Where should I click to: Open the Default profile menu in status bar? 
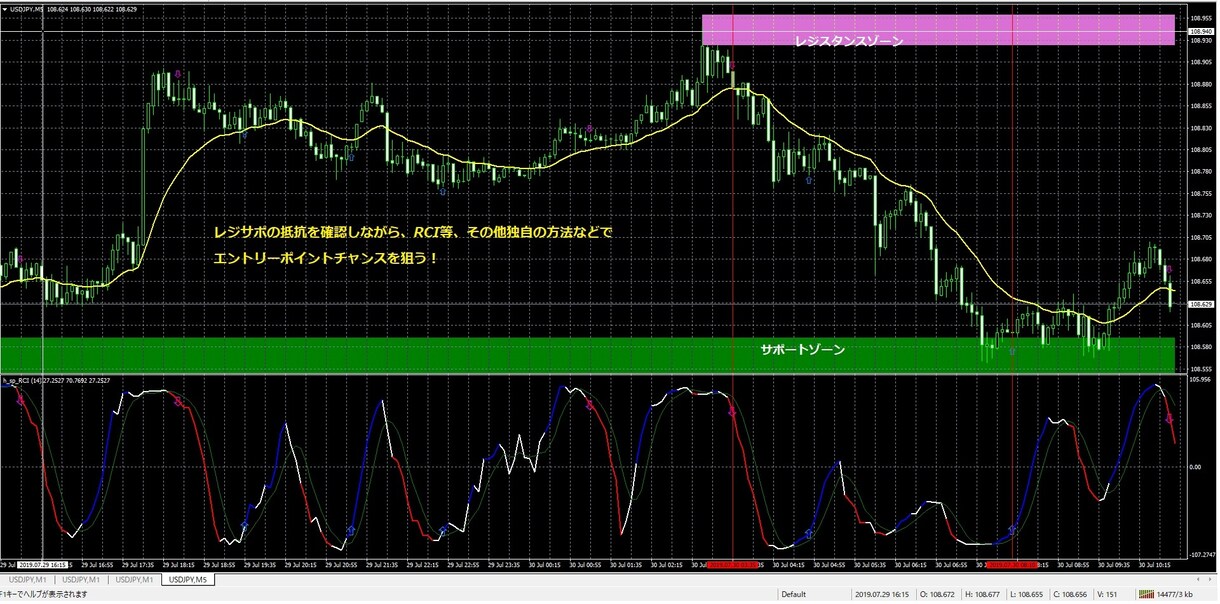pyautogui.click(x=794, y=593)
